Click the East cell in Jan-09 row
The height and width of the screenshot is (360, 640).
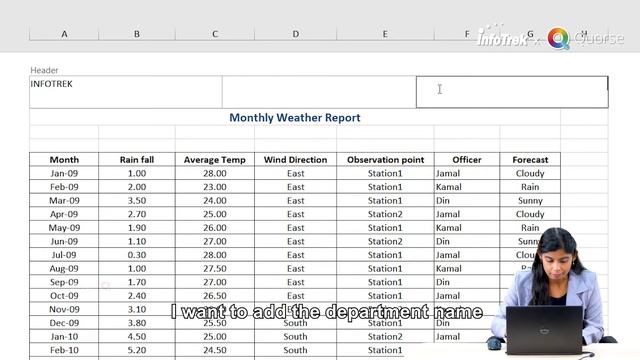[x=296, y=173]
